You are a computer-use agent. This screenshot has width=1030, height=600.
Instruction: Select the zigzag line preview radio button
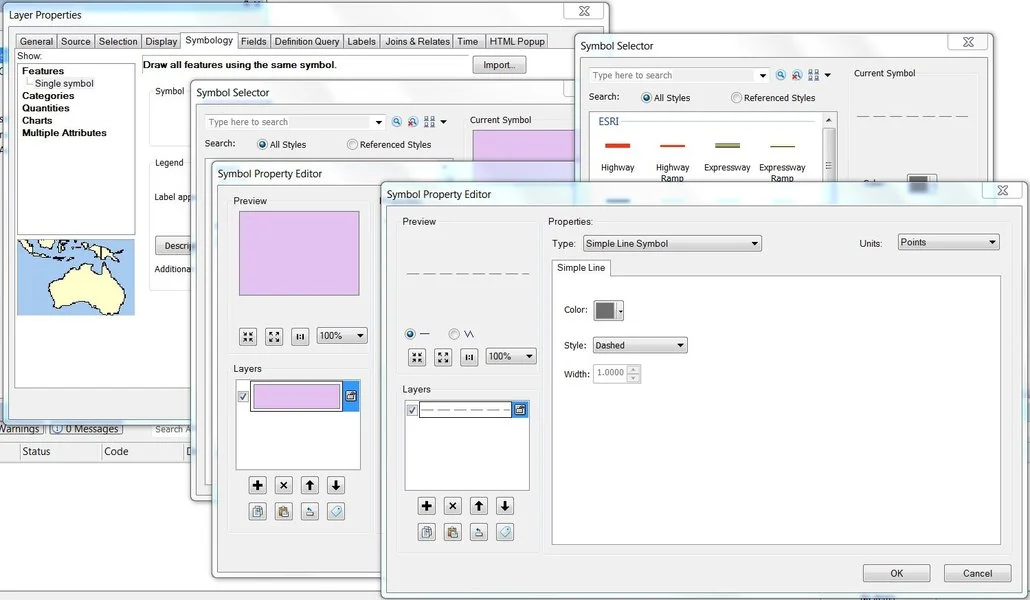[x=454, y=334]
